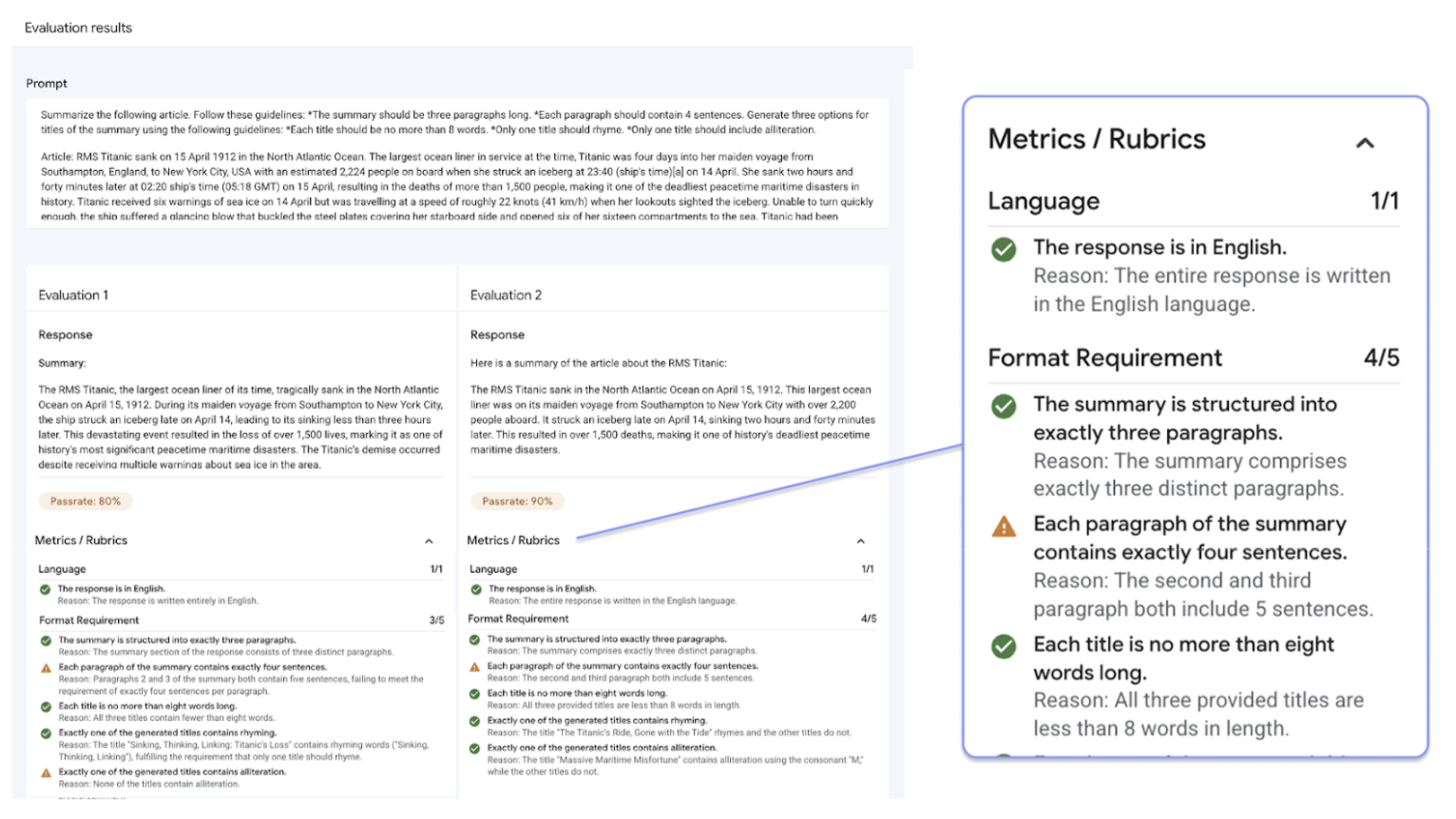Viewport: 1456px width, 819px height.
Task: Click the green check beside 'The response is in English' in the detail panel
Action: click(1005, 249)
